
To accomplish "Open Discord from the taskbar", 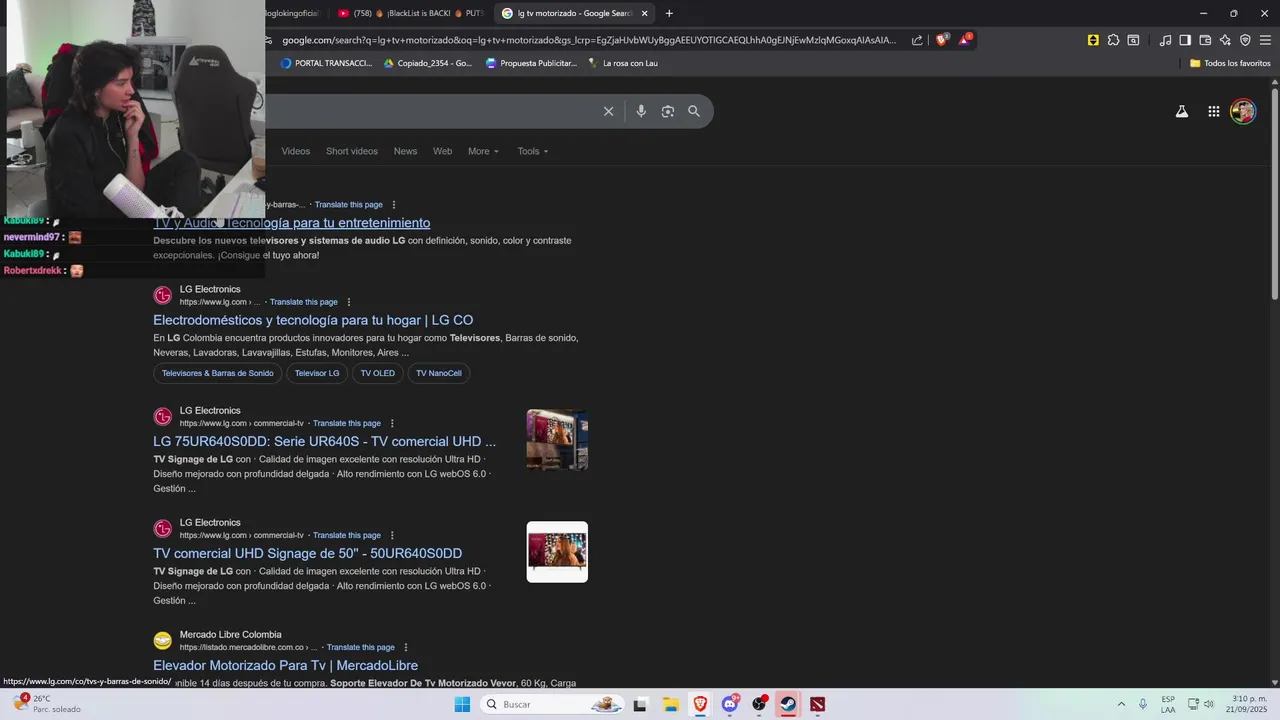I will pos(730,704).
